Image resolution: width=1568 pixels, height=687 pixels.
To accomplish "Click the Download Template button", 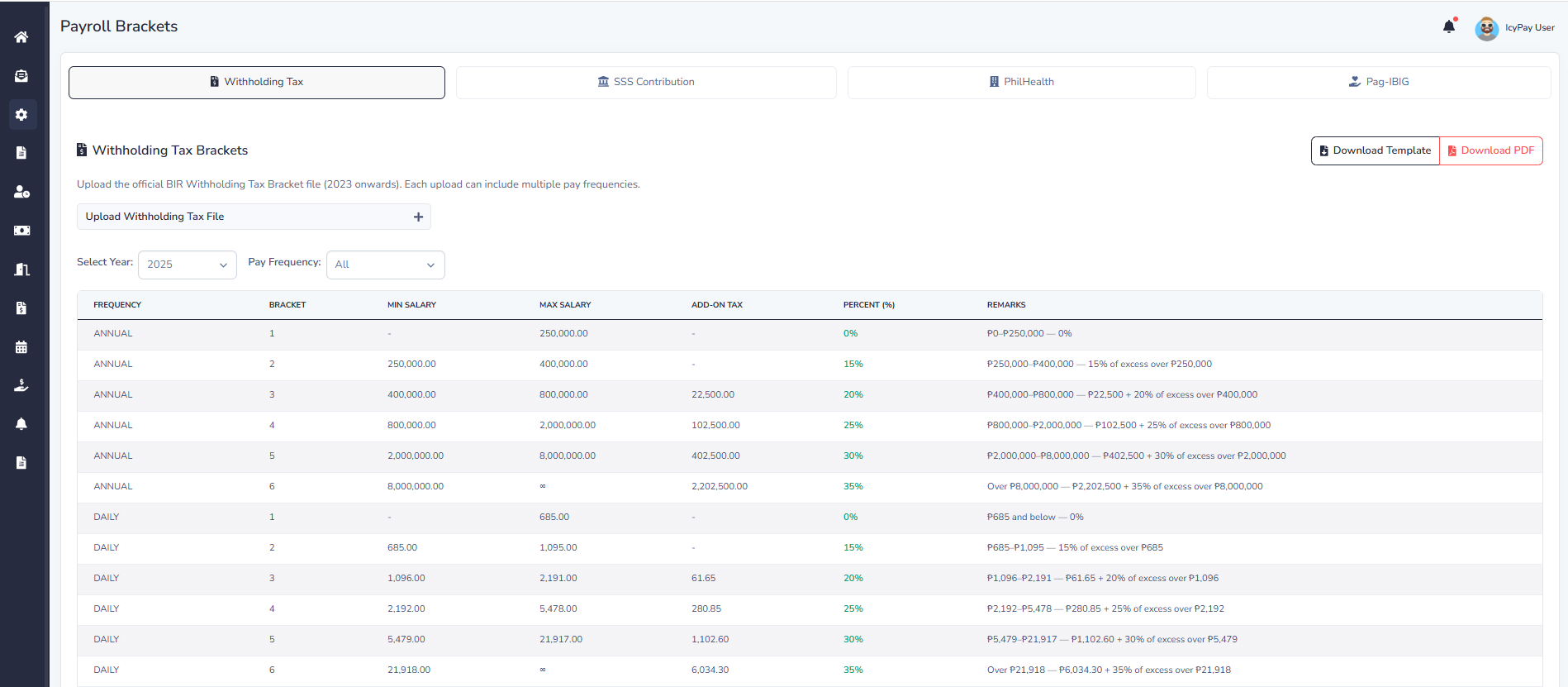I will click(1376, 150).
